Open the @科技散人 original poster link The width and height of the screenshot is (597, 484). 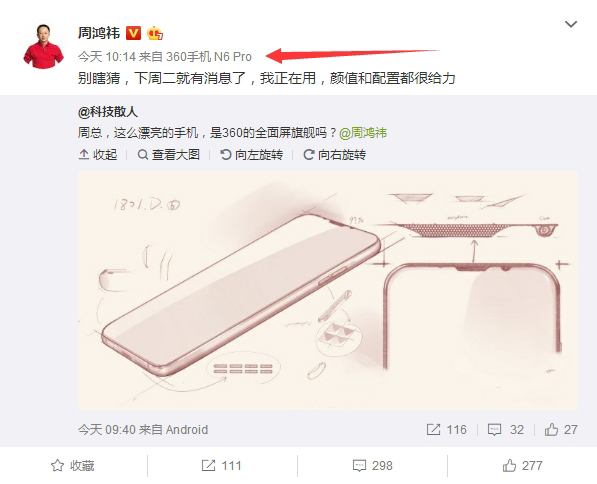tap(108, 112)
